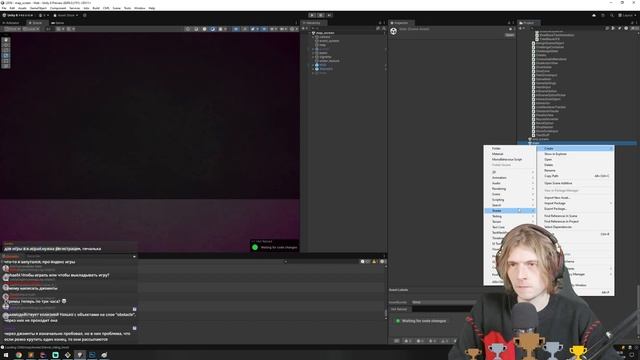Open the GameObject menu
This screenshot has height=360, width=640.
tap(38, 8)
